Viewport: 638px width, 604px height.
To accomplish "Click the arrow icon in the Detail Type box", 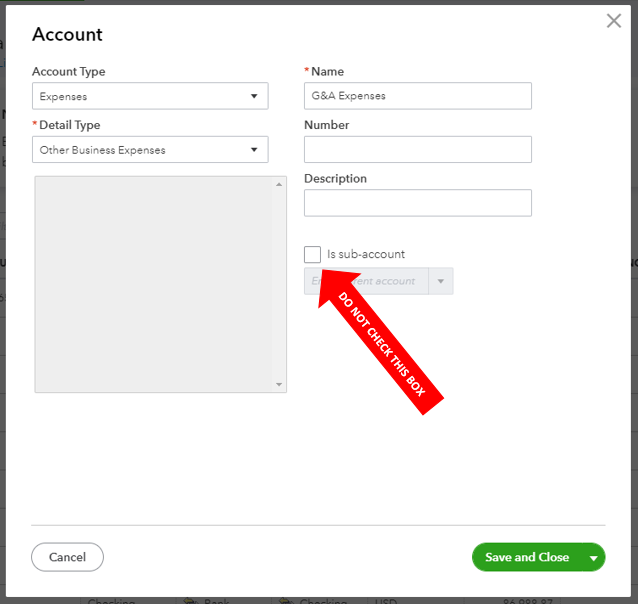I will pos(254,150).
